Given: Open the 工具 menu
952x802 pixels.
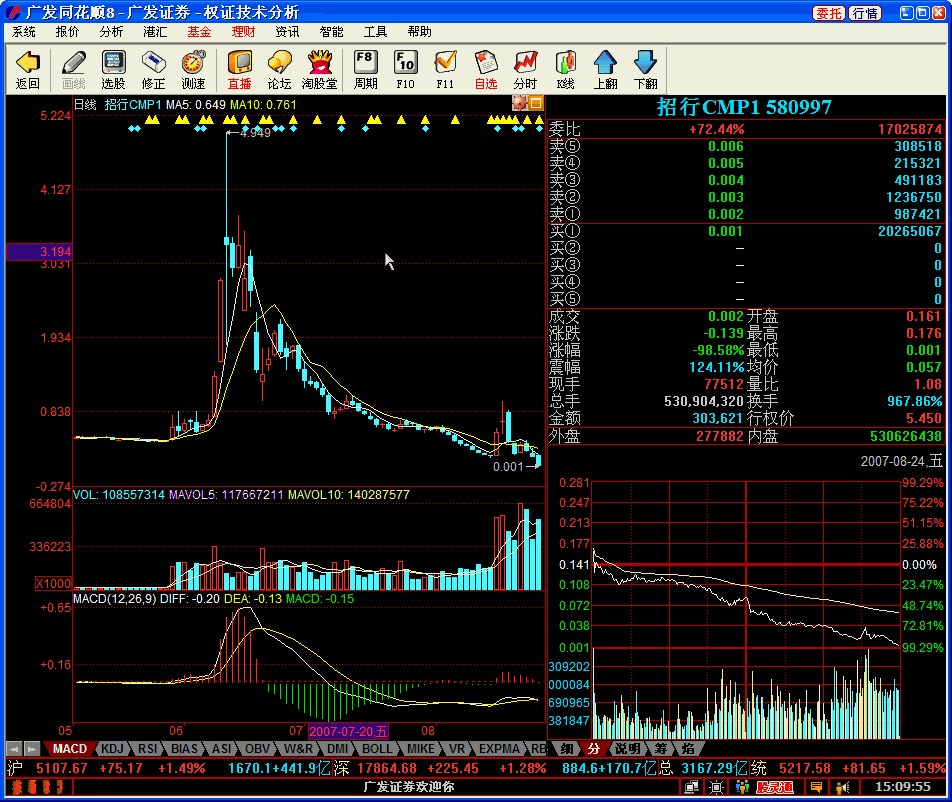Looking at the screenshot, I should (375, 32).
